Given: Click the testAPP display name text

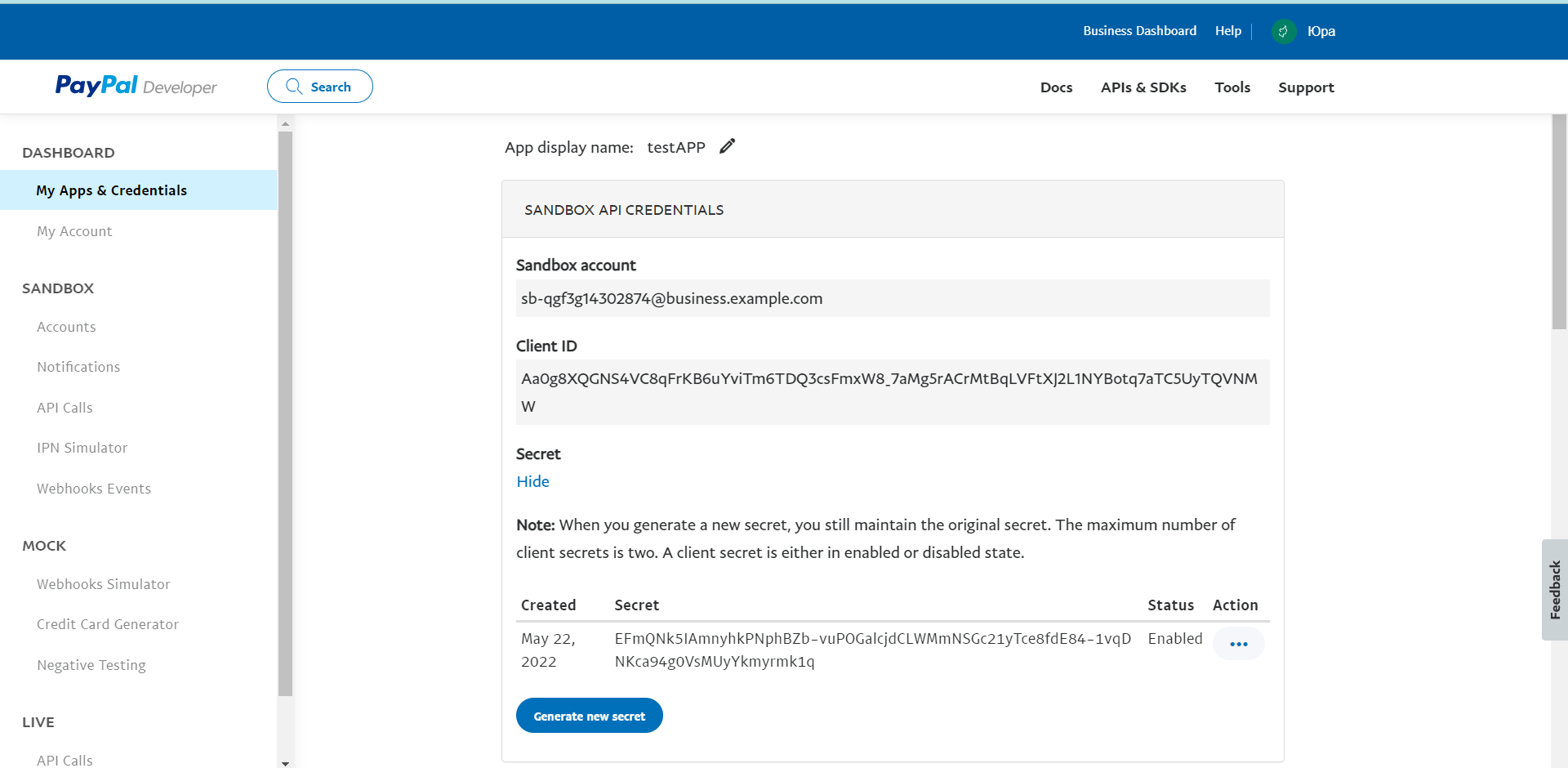Looking at the screenshot, I should (x=676, y=147).
